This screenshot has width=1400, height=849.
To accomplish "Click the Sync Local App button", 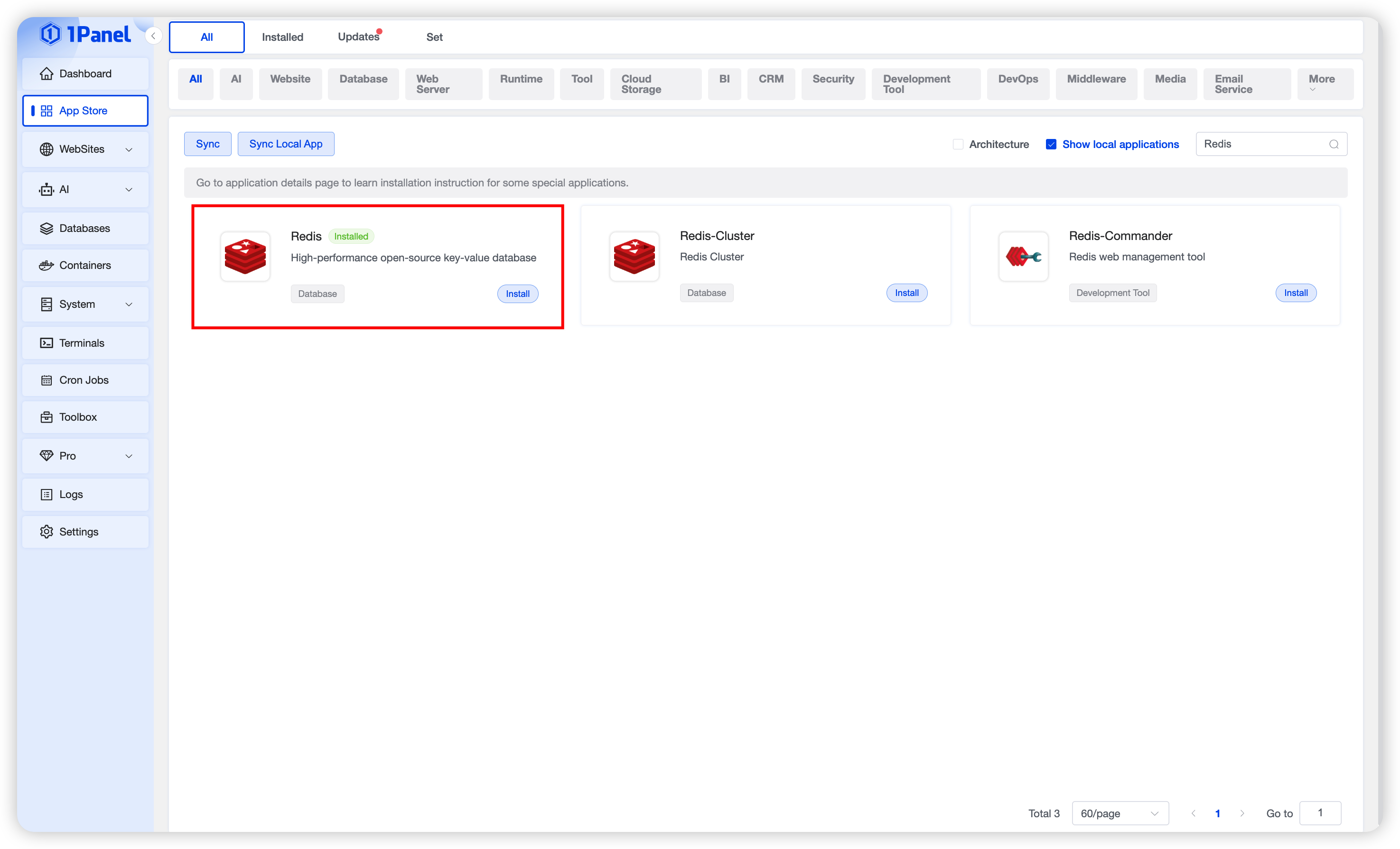I will 286,144.
